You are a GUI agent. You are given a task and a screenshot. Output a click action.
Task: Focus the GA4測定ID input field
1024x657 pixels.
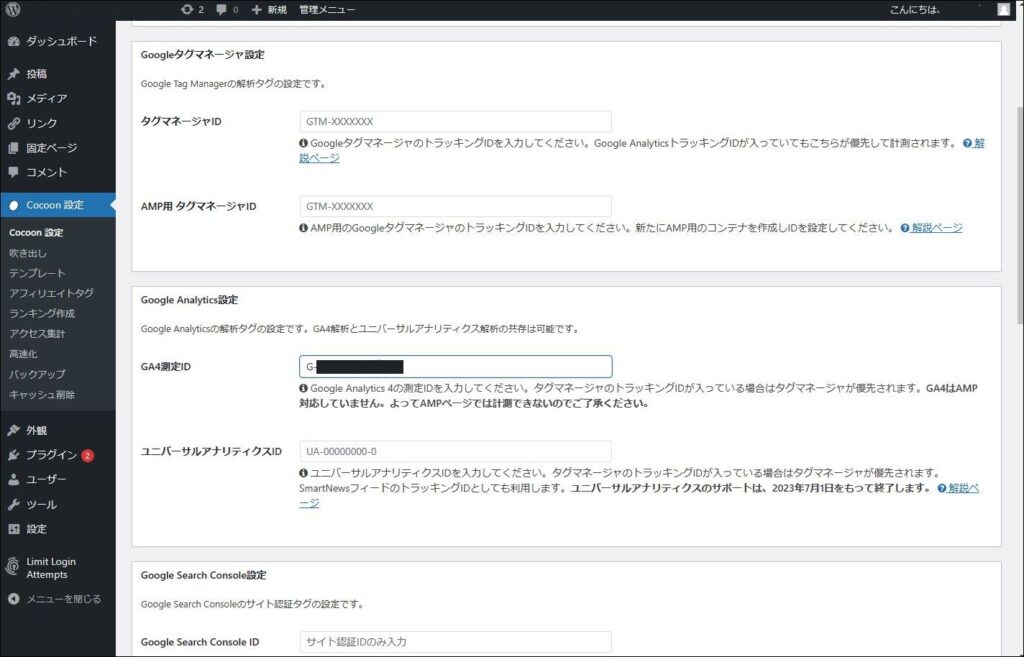click(455, 366)
